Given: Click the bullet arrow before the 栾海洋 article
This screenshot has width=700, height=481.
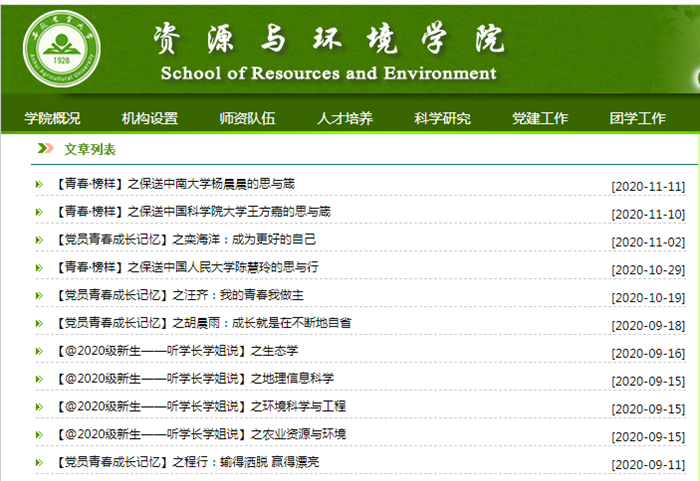Looking at the screenshot, I should tap(39, 240).
